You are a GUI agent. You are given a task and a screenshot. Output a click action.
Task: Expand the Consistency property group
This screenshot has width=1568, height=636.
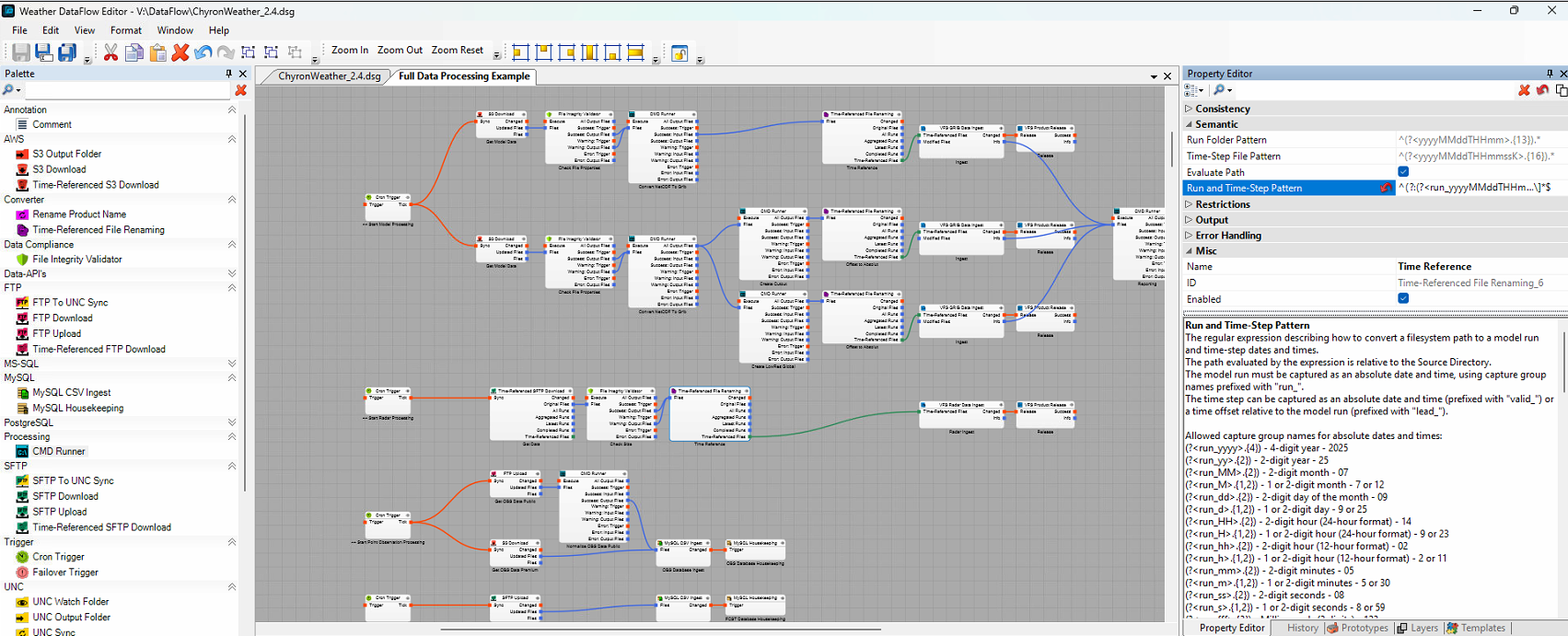click(x=1189, y=109)
